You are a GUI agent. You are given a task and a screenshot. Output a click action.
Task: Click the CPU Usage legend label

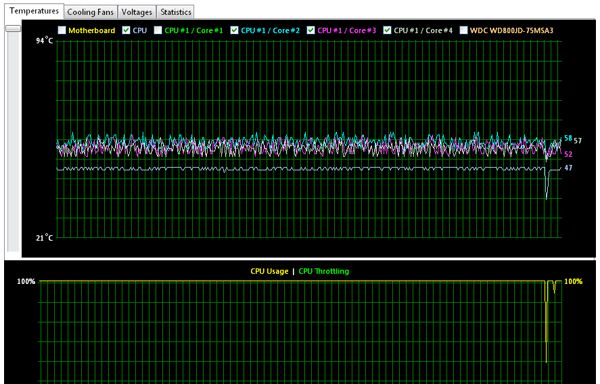(x=269, y=271)
